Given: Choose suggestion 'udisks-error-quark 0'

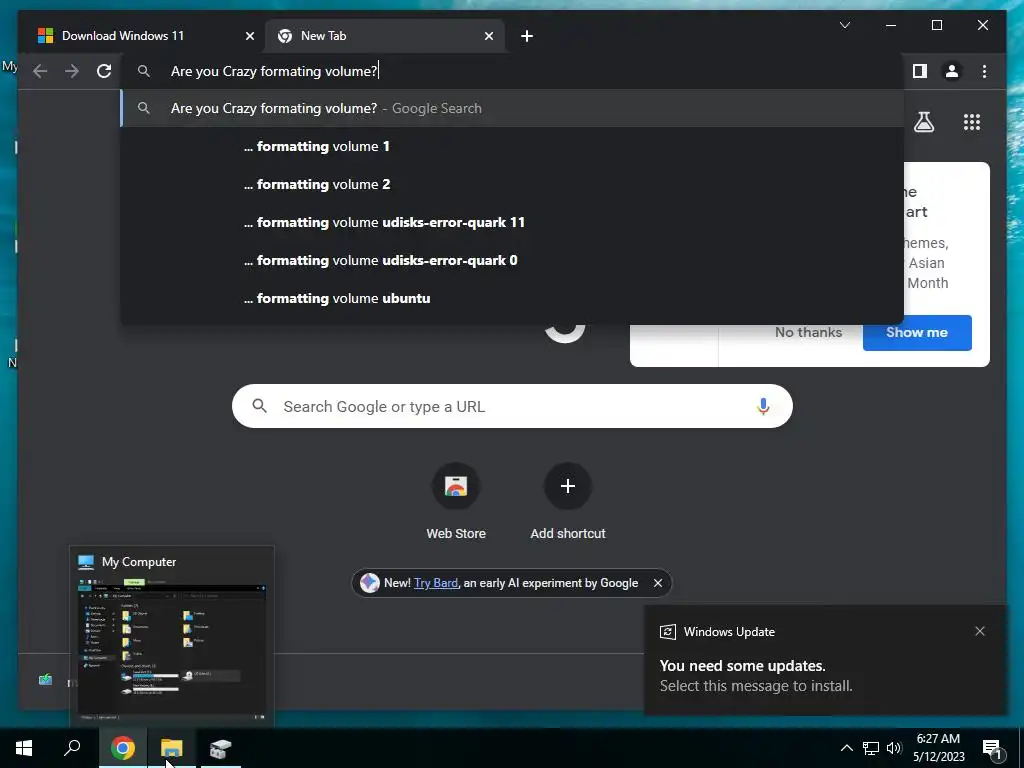Looking at the screenshot, I should (x=512, y=260).
